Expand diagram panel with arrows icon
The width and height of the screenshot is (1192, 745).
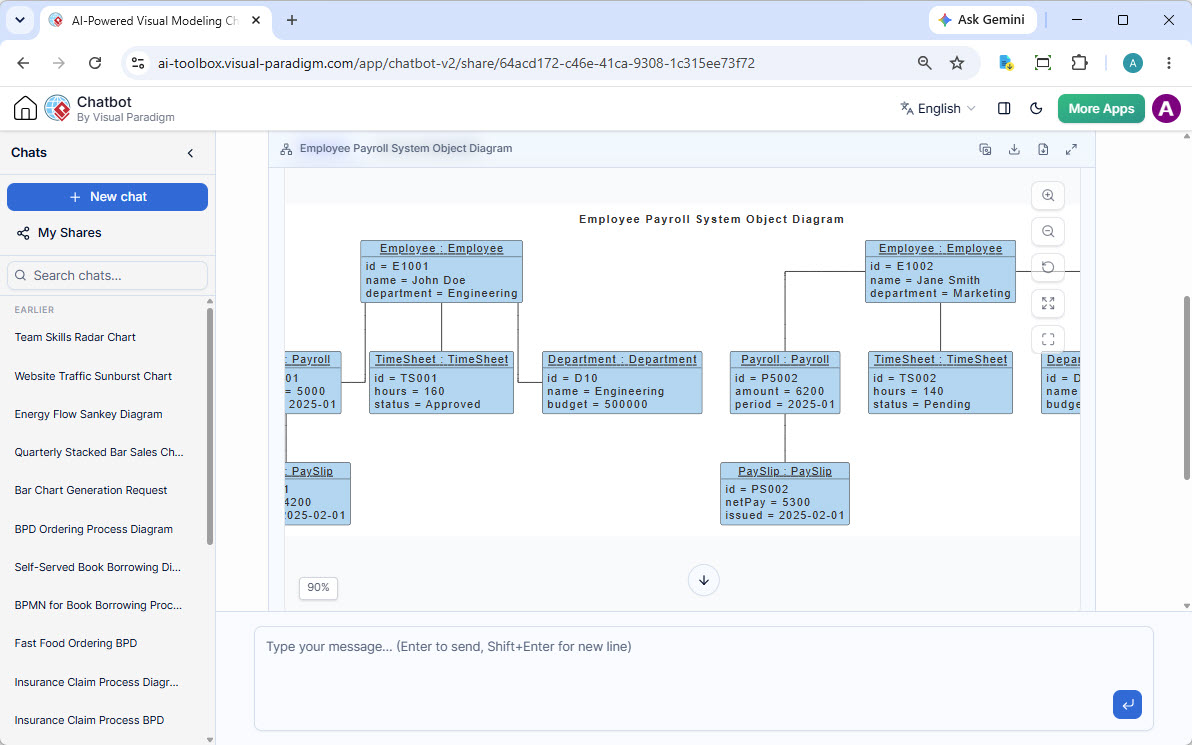[1071, 150]
